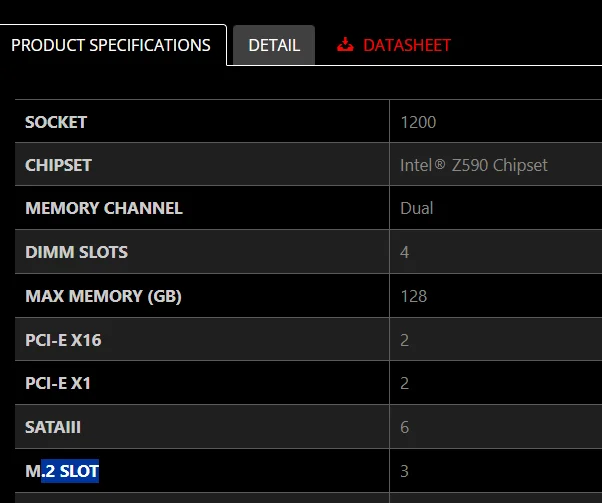Click the Intel Z590 Chipset value
This screenshot has height=503, width=602.
click(474, 165)
